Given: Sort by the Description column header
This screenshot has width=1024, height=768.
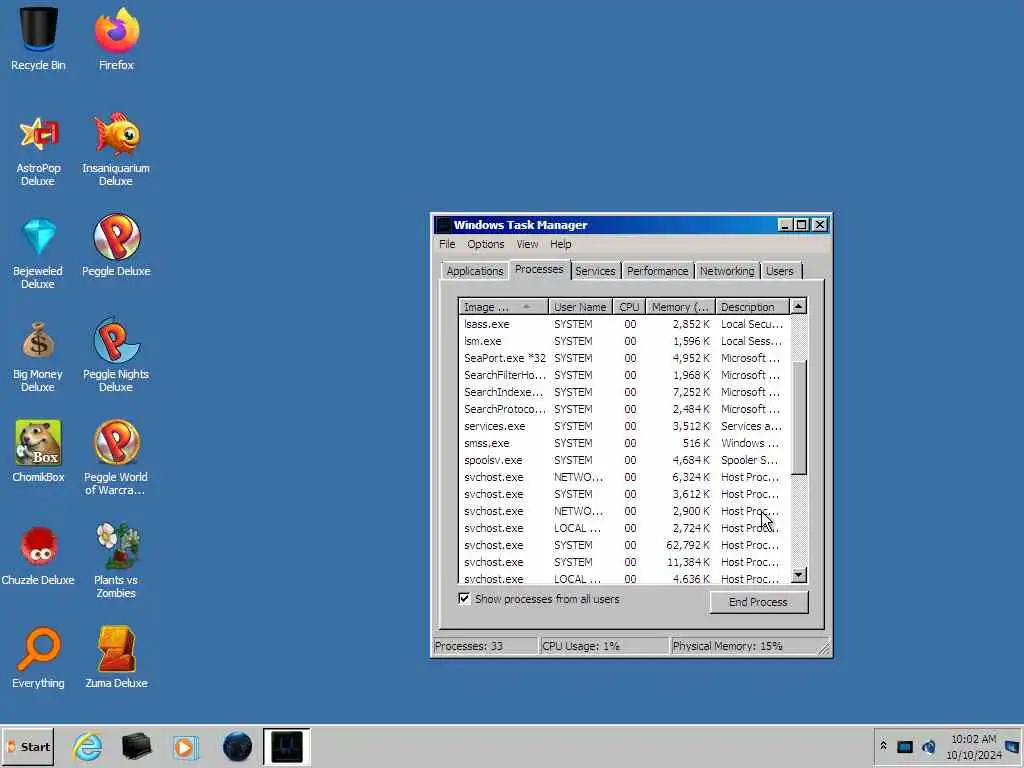Looking at the screenshot, I should [x=752, y=307].
